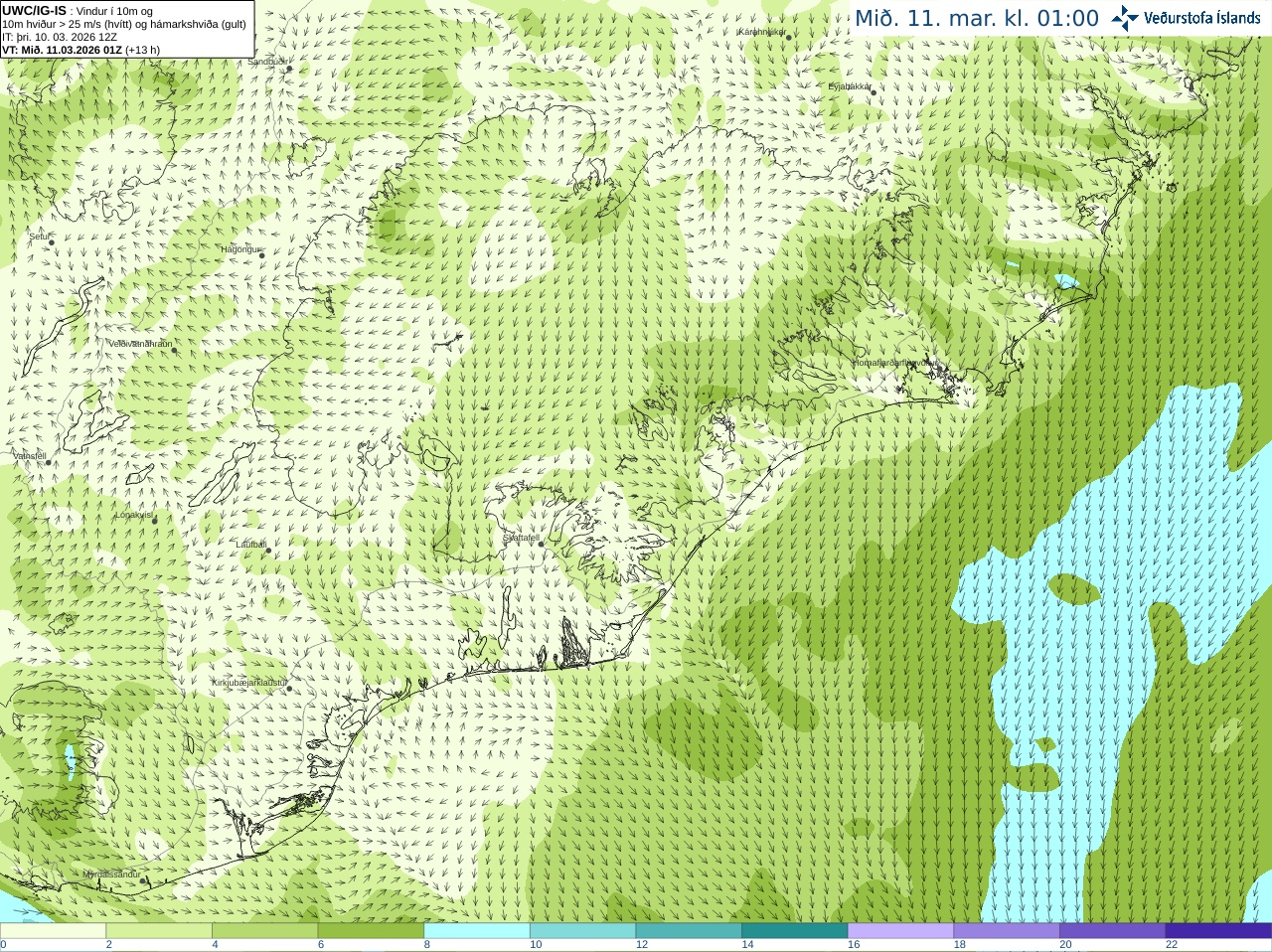Viewport: 1272px width, 952px height.
Task: Select the Mýrdalssandur station label
Action: coord(111,873)
